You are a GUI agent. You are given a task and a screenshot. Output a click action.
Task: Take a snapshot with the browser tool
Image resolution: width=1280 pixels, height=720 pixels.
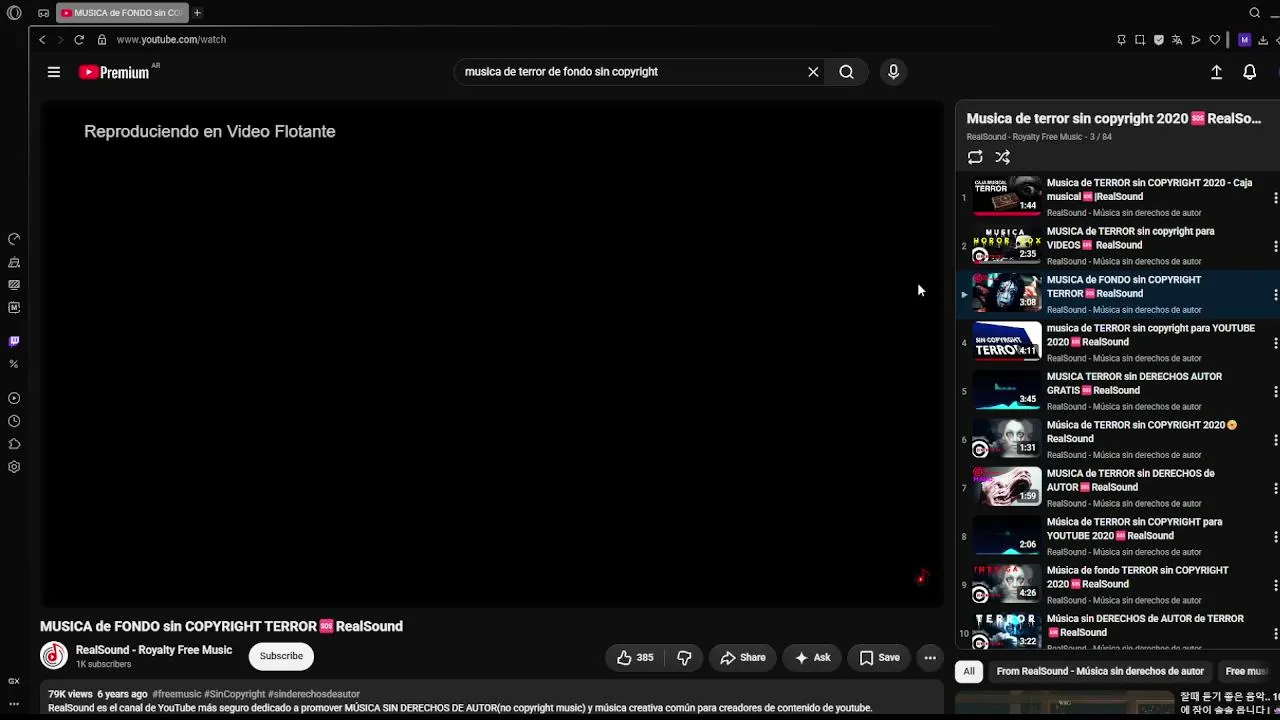[x=1140, y=40]
